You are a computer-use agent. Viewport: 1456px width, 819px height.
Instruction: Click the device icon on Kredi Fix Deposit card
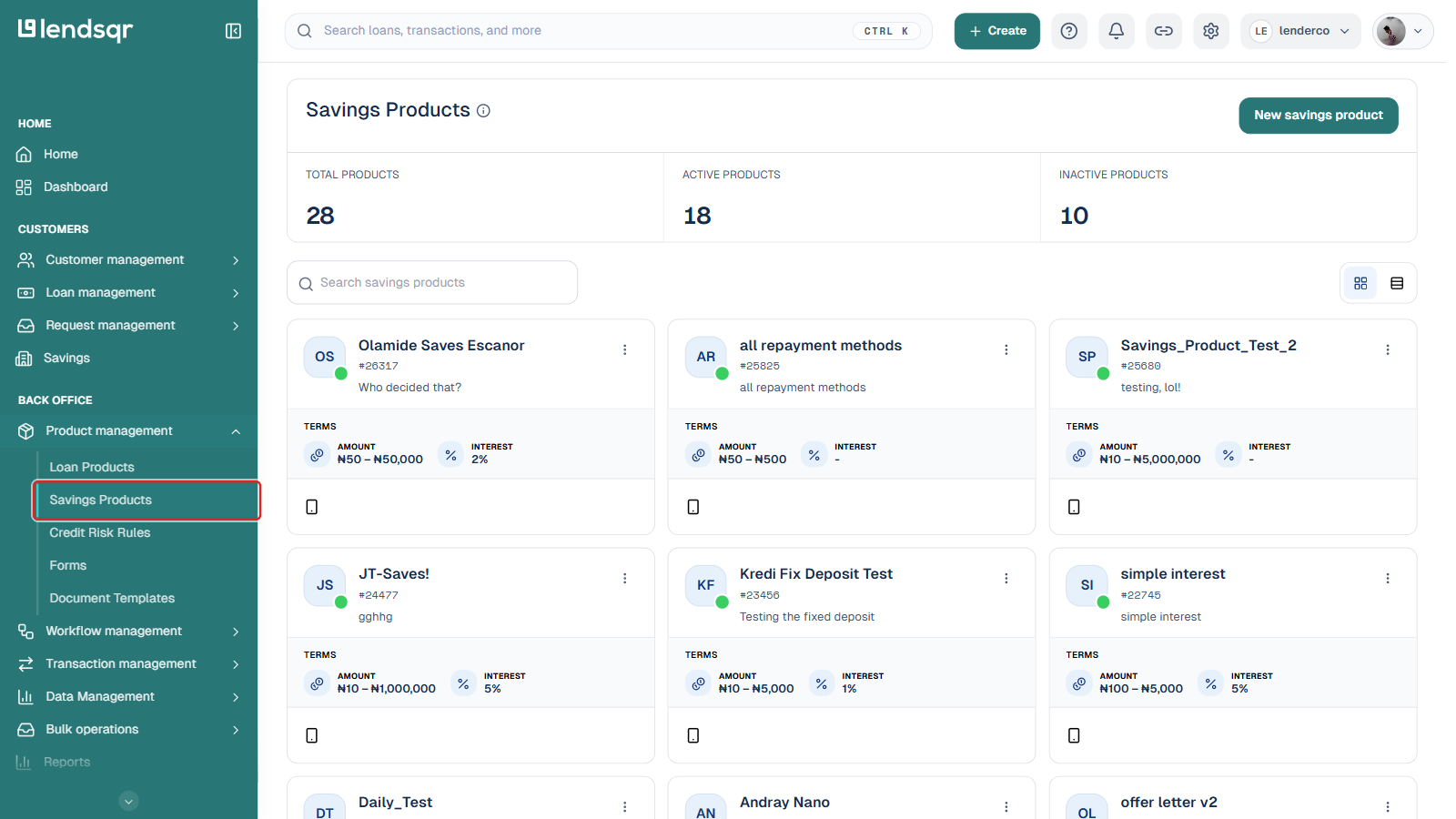[x=693, y=735]
